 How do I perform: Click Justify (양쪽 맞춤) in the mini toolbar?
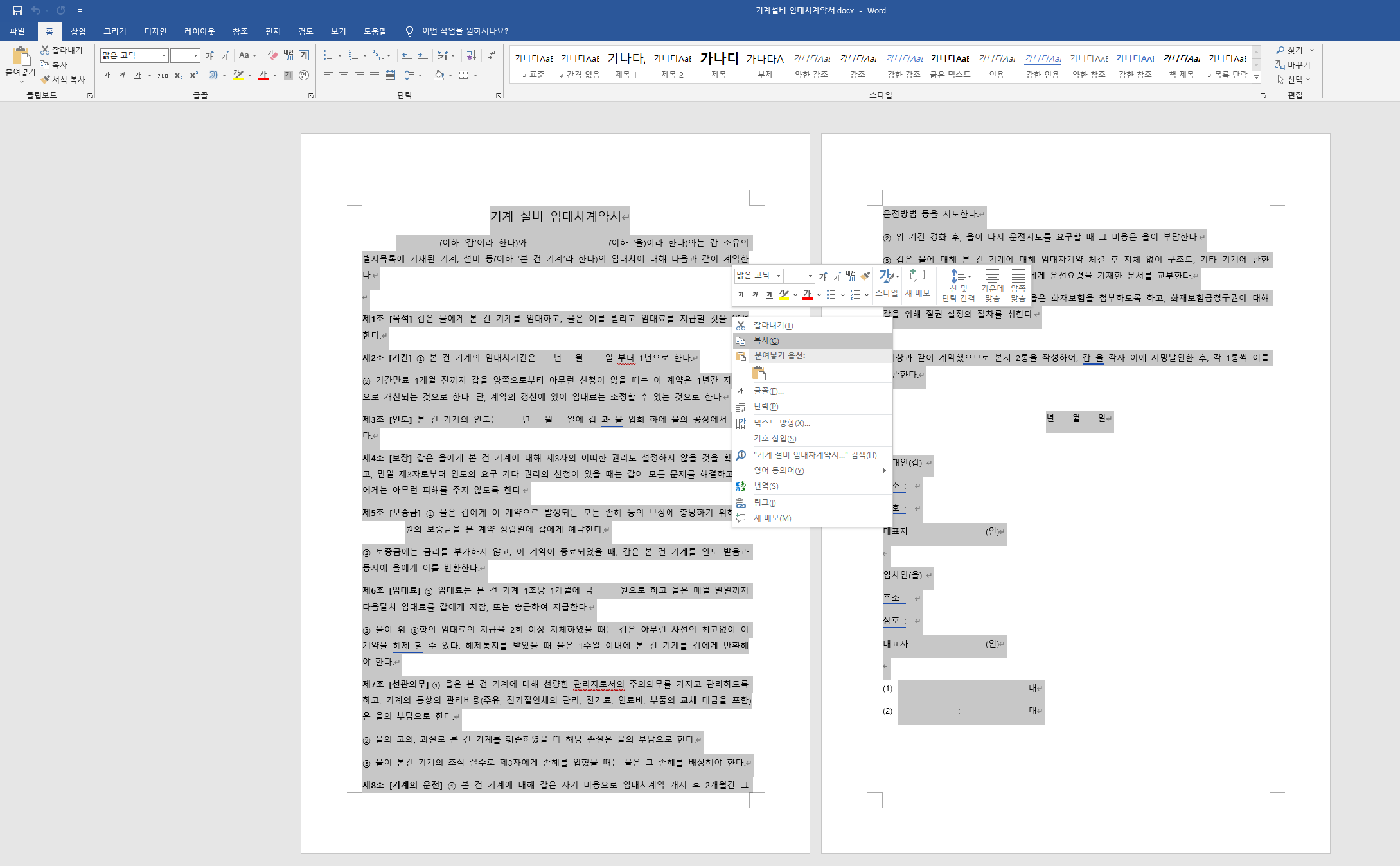coord(1018,285)
